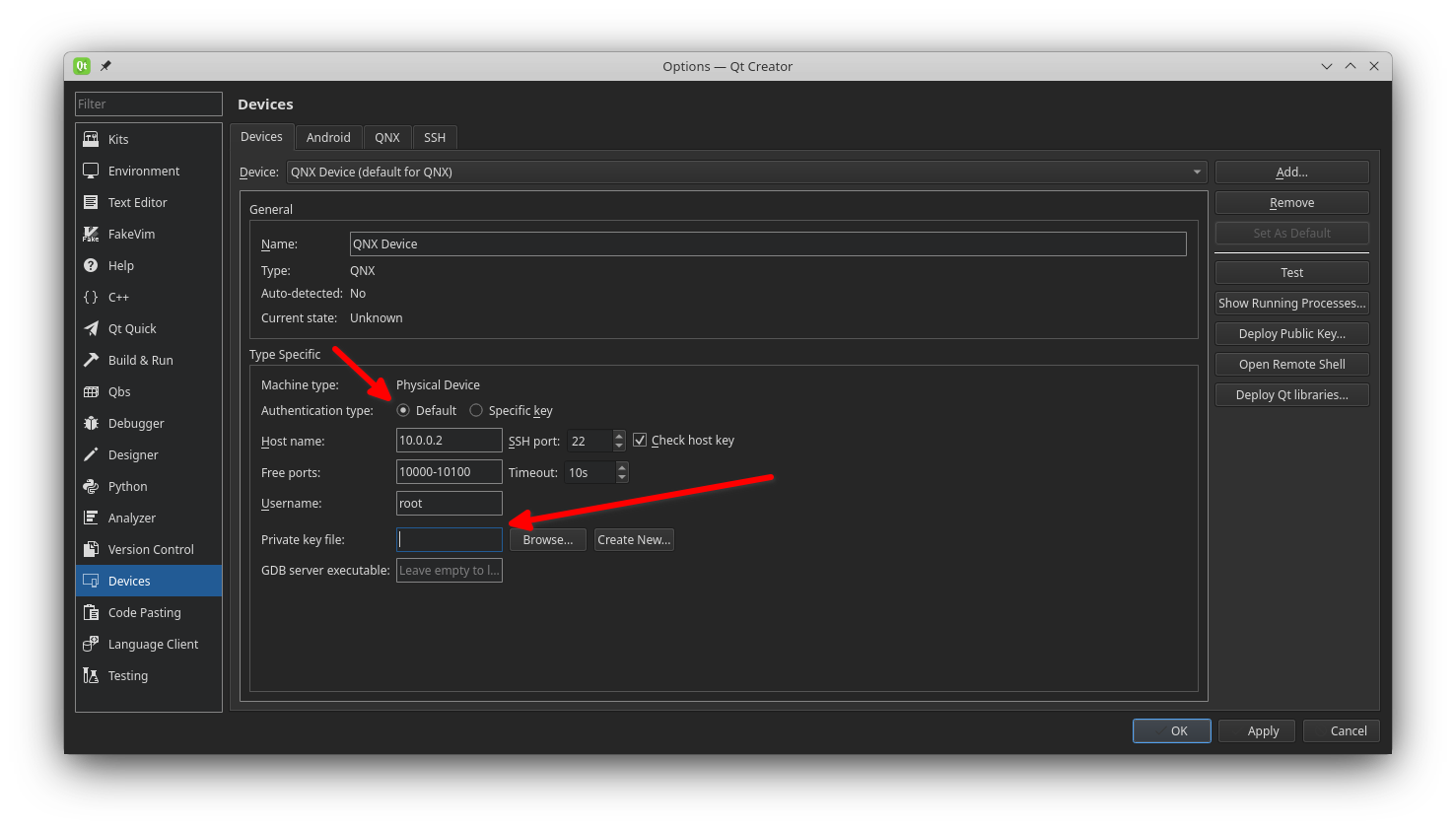Image resolution: width=1456 pixels, height=830 pixels.
Task: Decrease the Timeout value
Action: (x=622, y=477)
